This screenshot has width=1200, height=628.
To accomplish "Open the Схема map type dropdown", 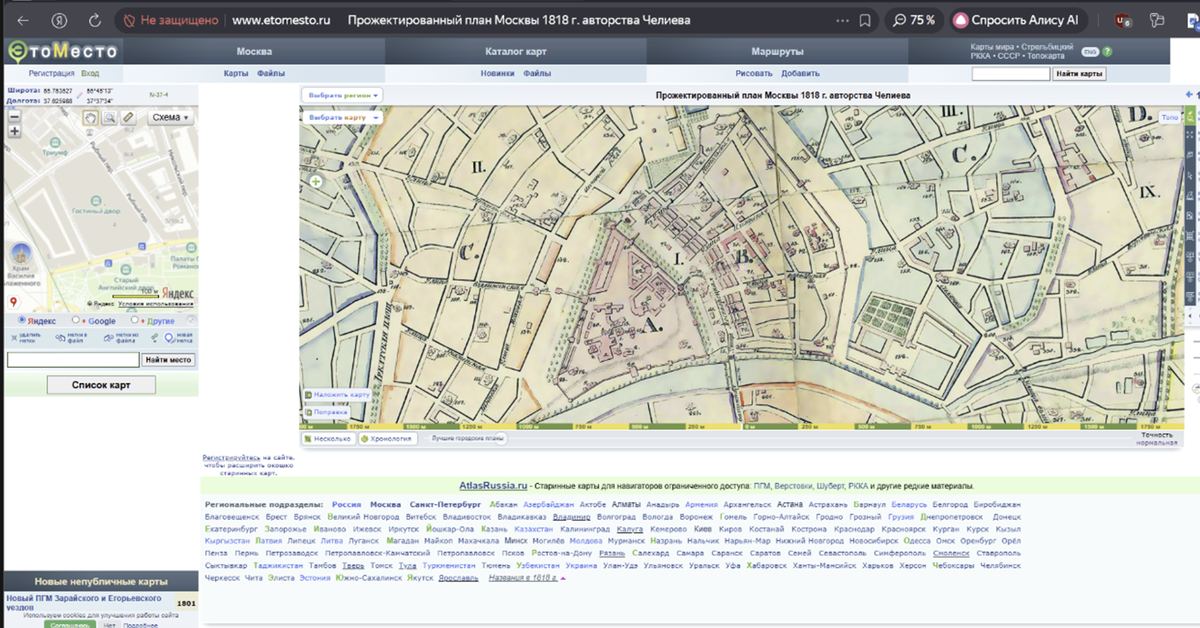I will [171, 117].
